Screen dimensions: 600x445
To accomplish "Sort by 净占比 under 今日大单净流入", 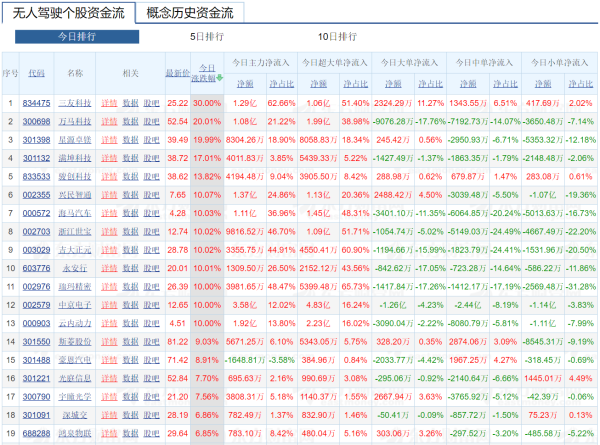I will click(x=430, y=83).
